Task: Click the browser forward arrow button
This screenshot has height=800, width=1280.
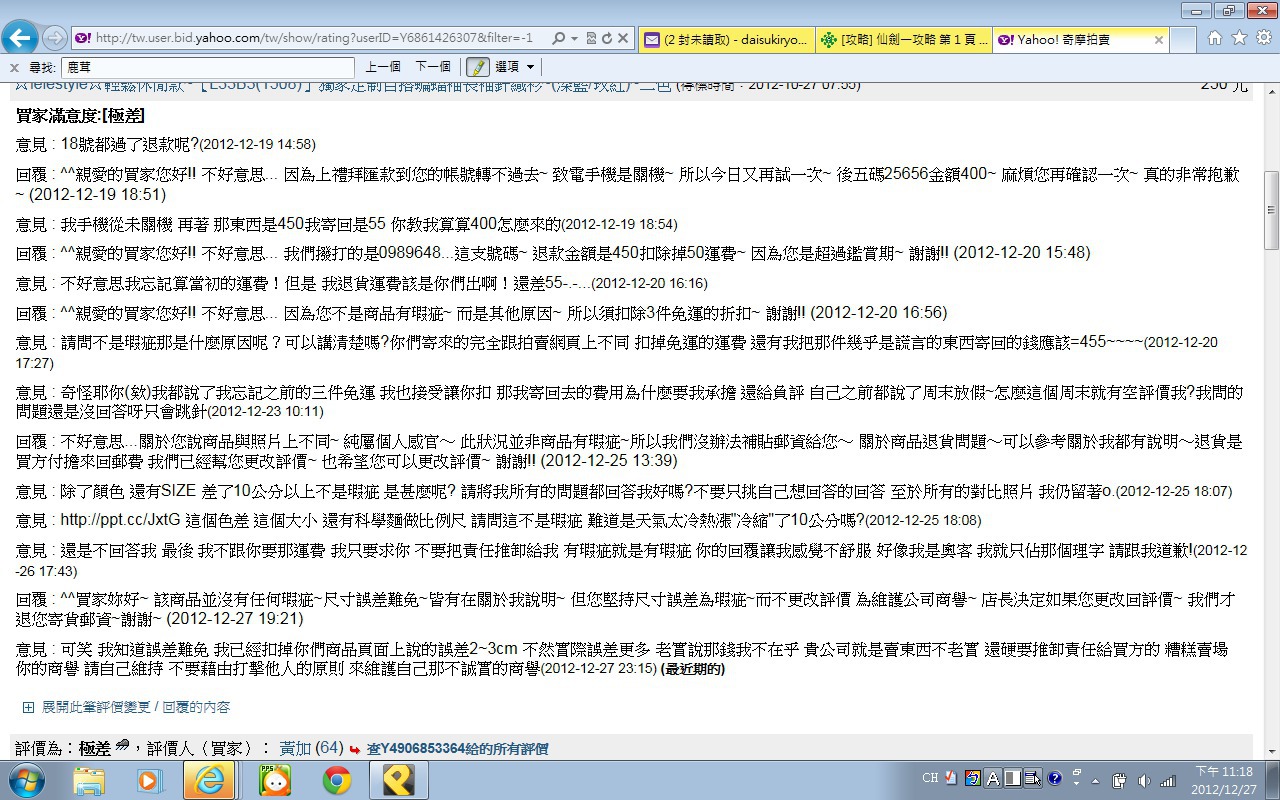Action: pyautogui.click(x=54, y=38)
